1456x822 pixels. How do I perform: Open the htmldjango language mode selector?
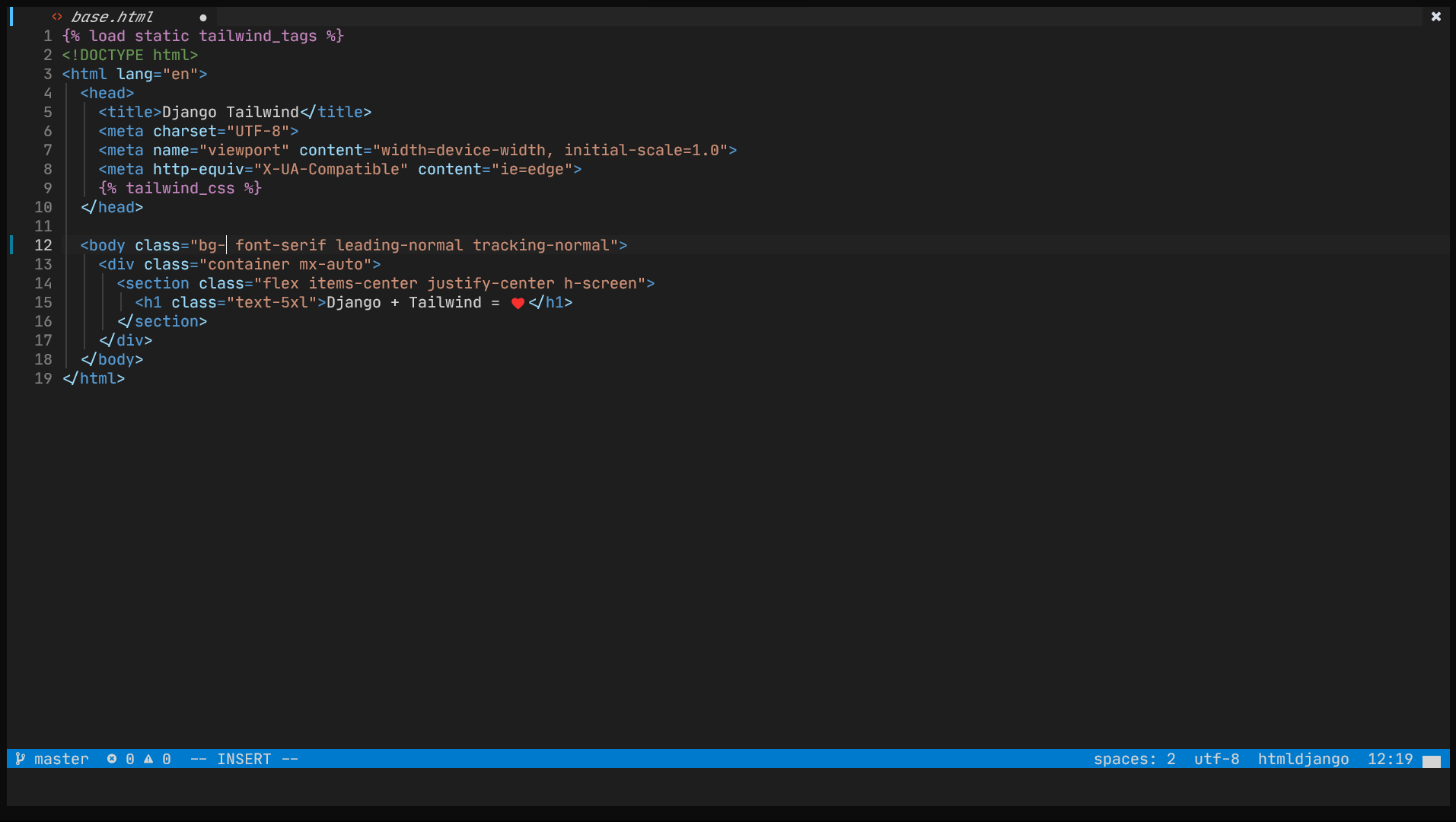pyautogui.click(x=1303, y=758)
